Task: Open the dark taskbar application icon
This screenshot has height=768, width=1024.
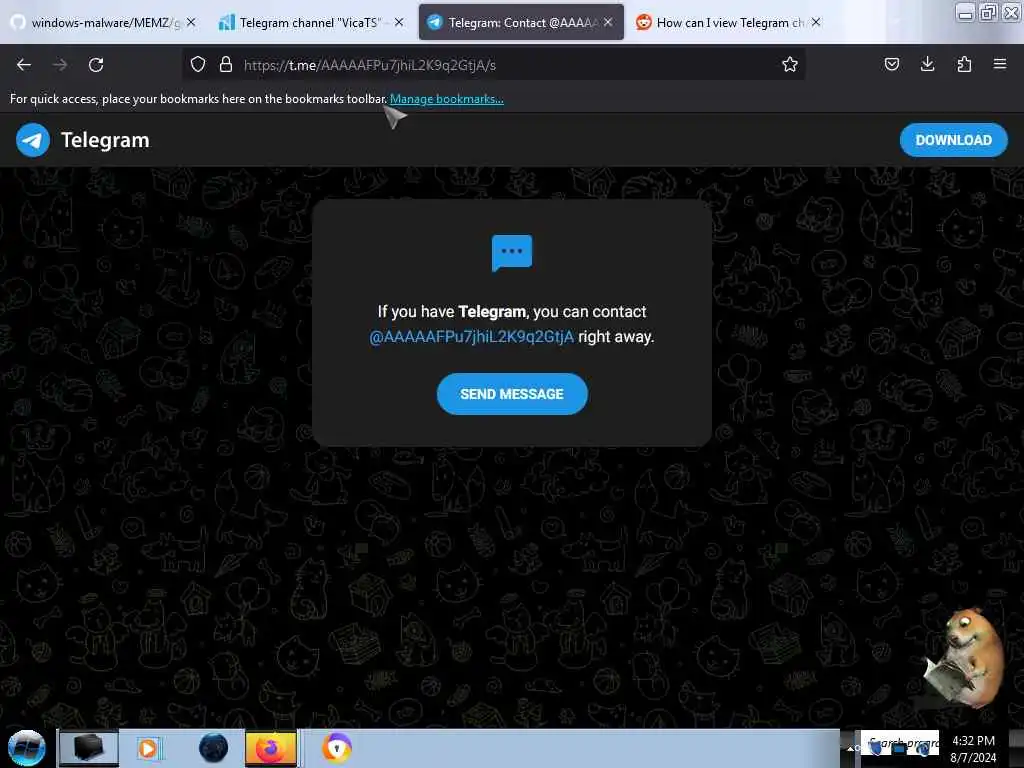Action: (89, 748)
